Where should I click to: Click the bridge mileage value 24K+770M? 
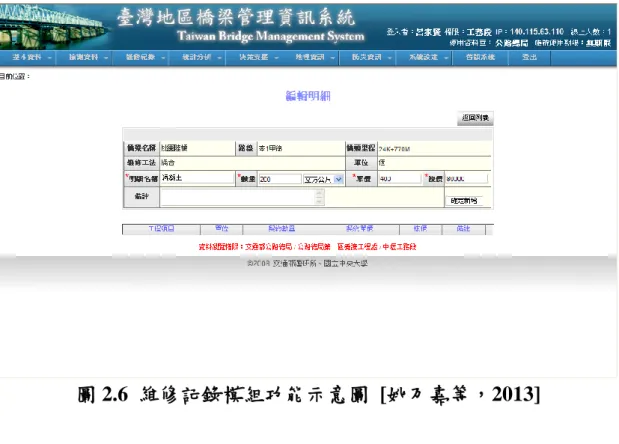pos(394,149)
